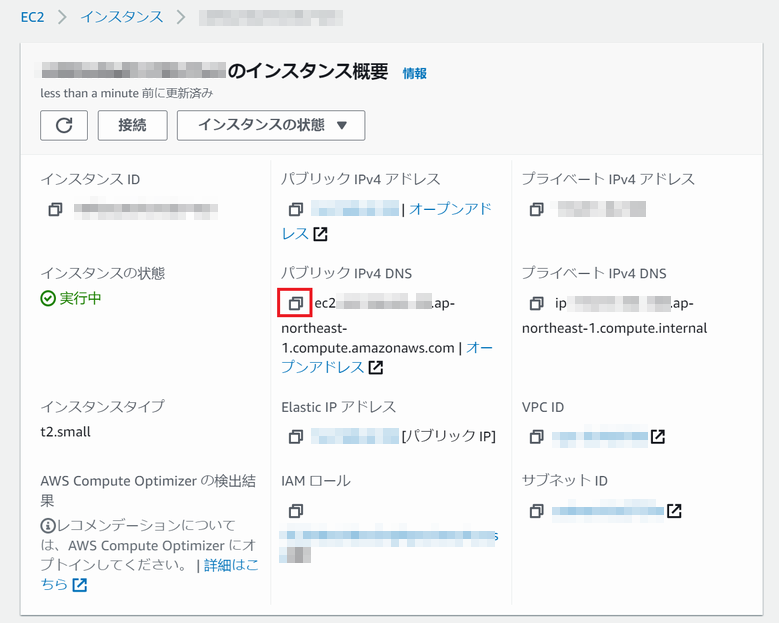Click the 実行中 running status
This screenshot has width=779, height=623.
[x=71, y=299]
